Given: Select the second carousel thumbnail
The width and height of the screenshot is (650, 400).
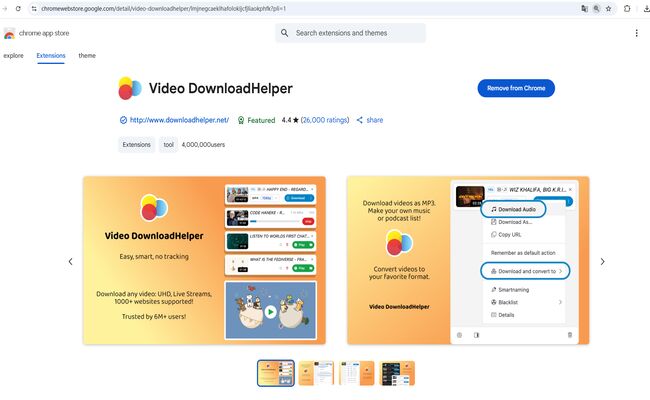Looking at the screenshot, I should [x=316, y=373].
